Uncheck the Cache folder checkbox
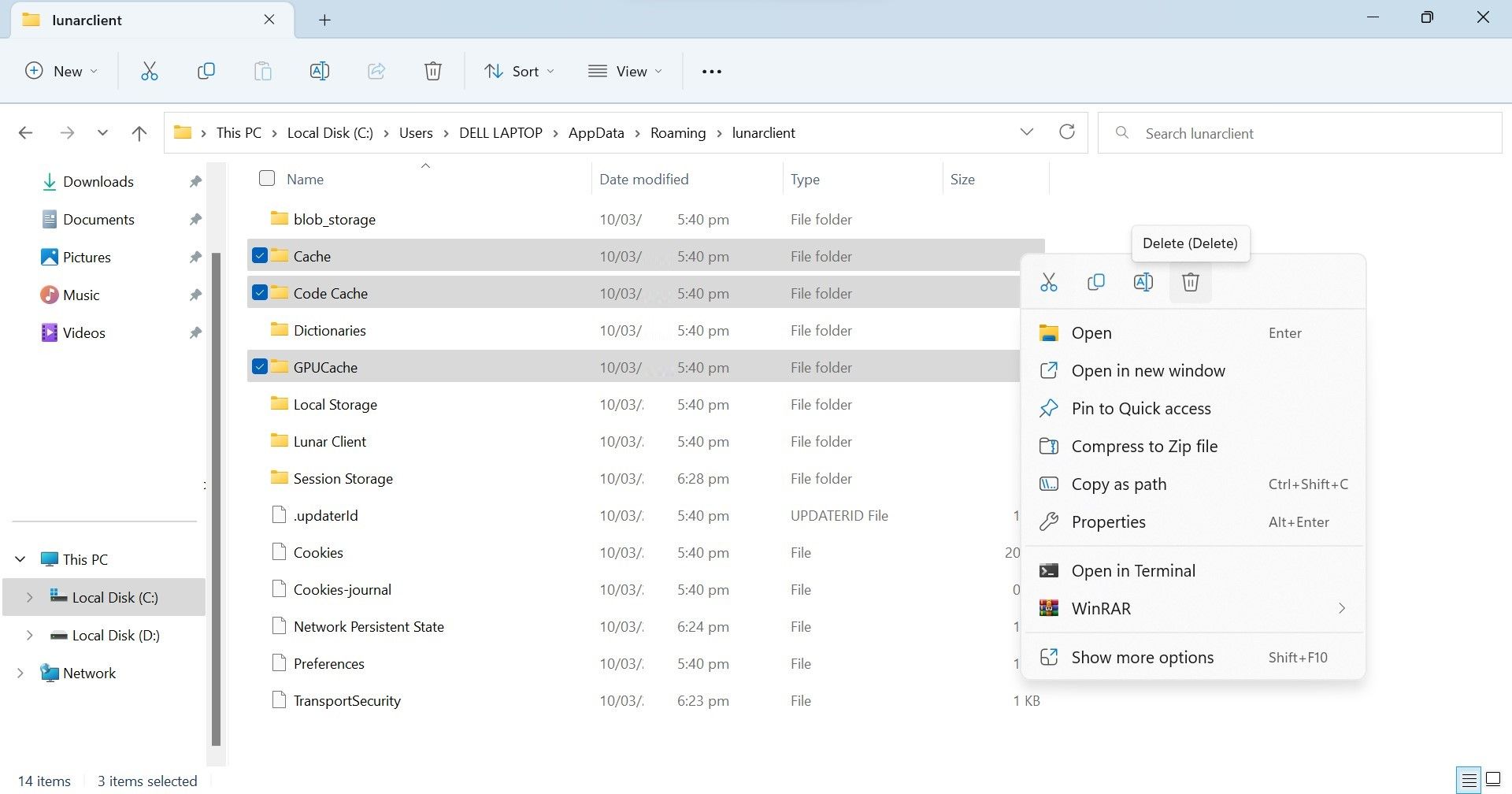The height and width of the screenshot is (794, 1512). tap(260, 255)
